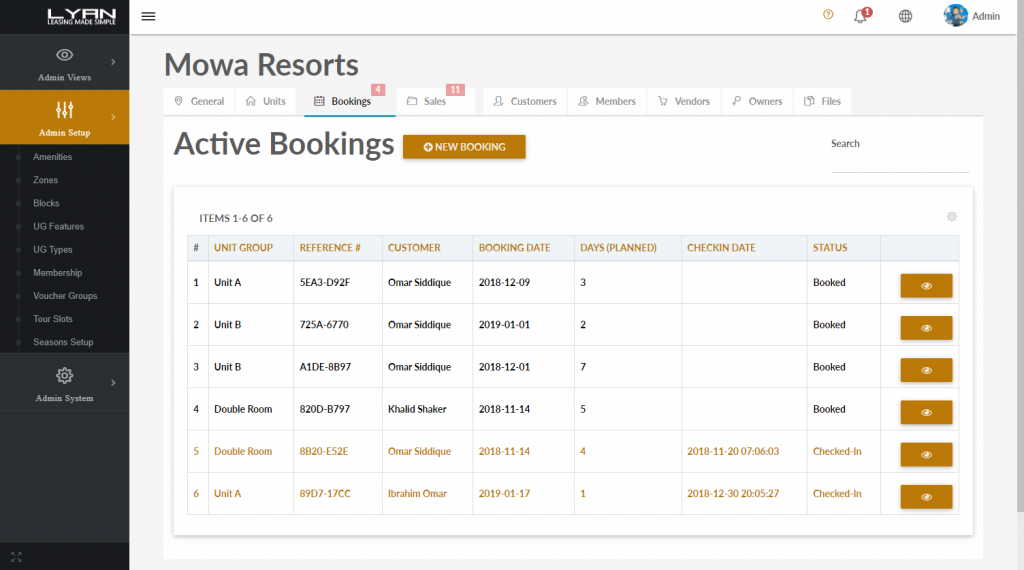Click the Admin user avatar

[x=956, y=16]
